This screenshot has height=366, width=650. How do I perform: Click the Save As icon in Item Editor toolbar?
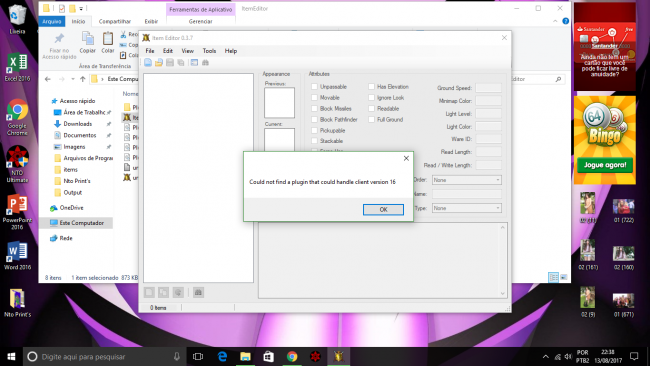[181, 63]
